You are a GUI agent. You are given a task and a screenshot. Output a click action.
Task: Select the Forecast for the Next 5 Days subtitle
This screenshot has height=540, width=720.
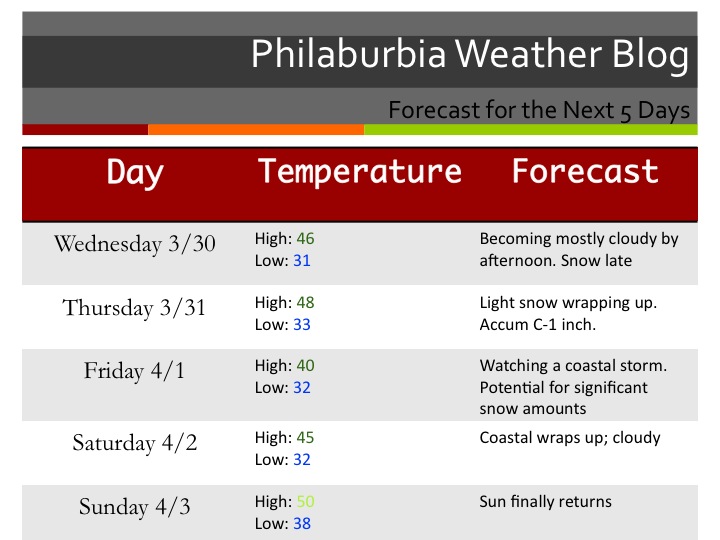(538, 109)
